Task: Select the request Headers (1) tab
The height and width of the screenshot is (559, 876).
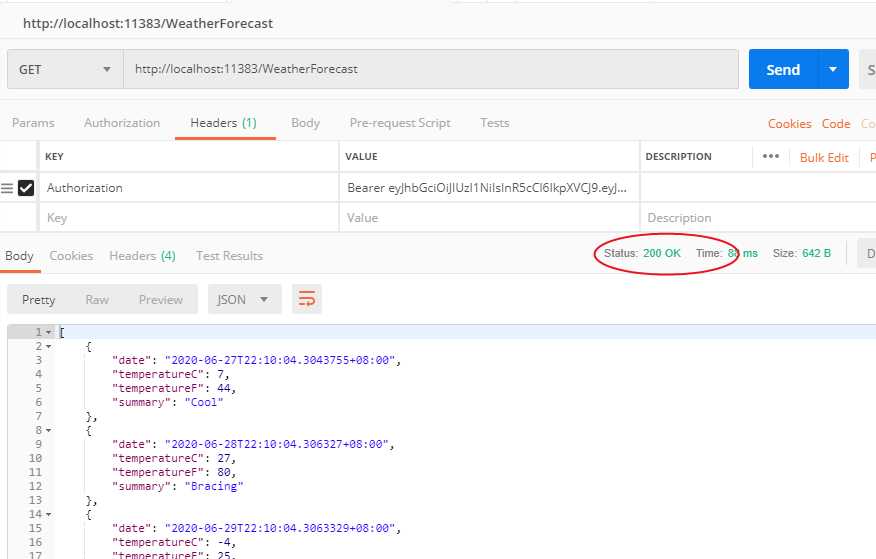Action: 223,123
